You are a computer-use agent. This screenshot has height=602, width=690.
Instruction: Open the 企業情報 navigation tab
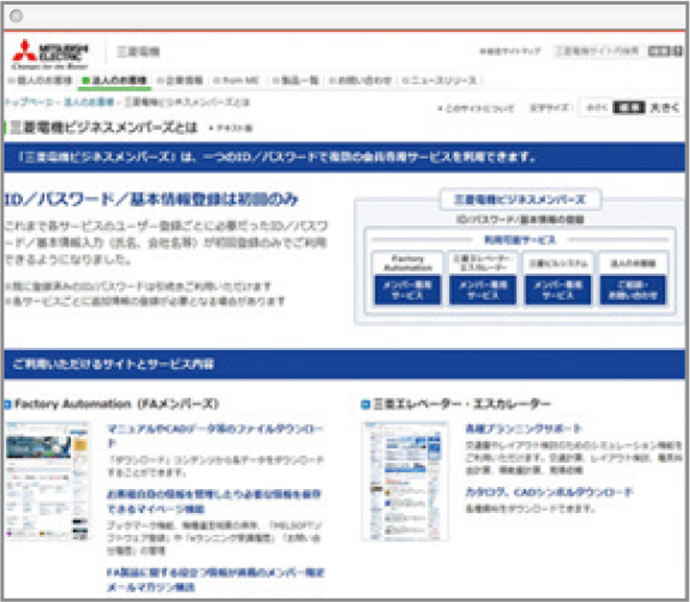[180, 81]
